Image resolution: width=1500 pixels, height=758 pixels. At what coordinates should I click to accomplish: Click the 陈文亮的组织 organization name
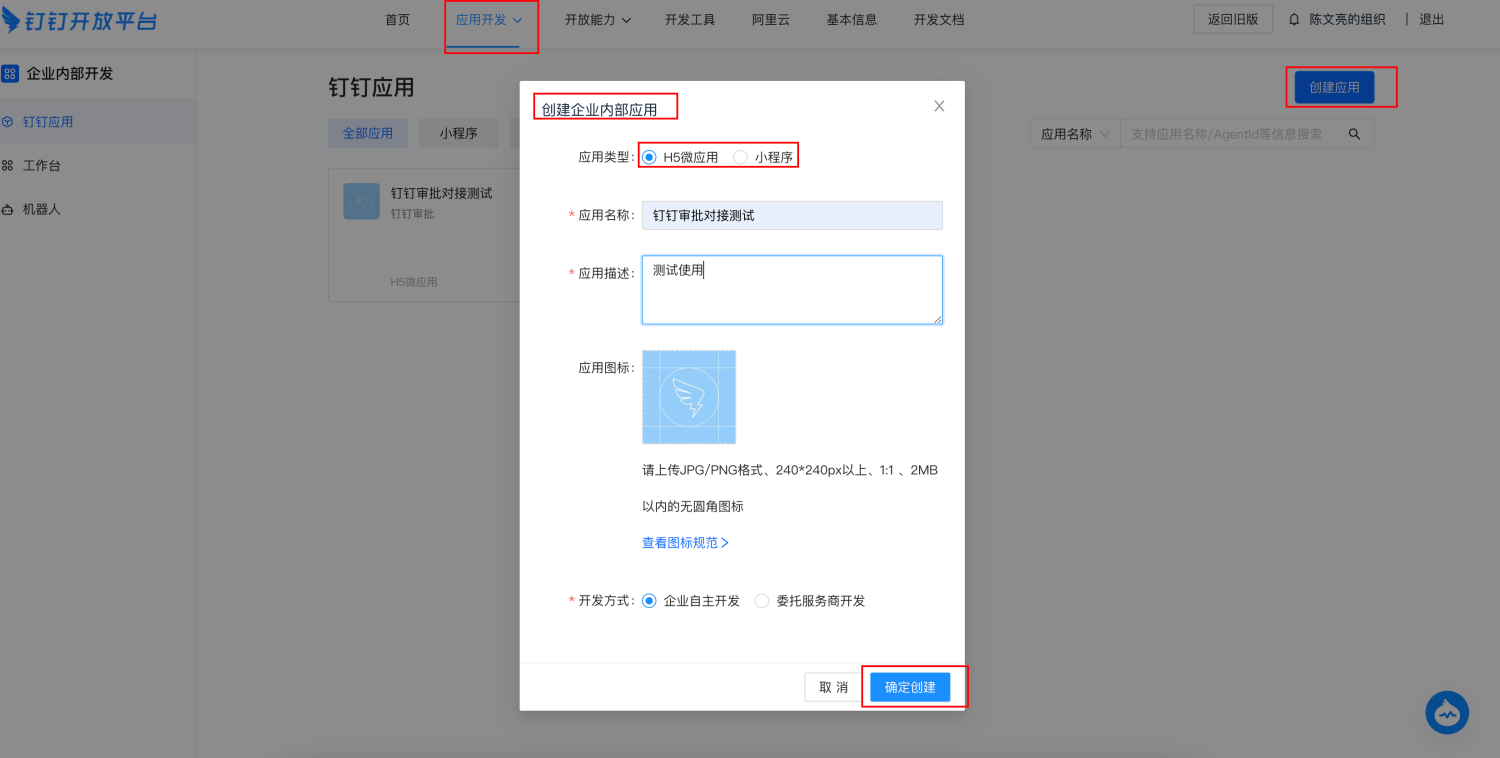tap(1348, 19)
